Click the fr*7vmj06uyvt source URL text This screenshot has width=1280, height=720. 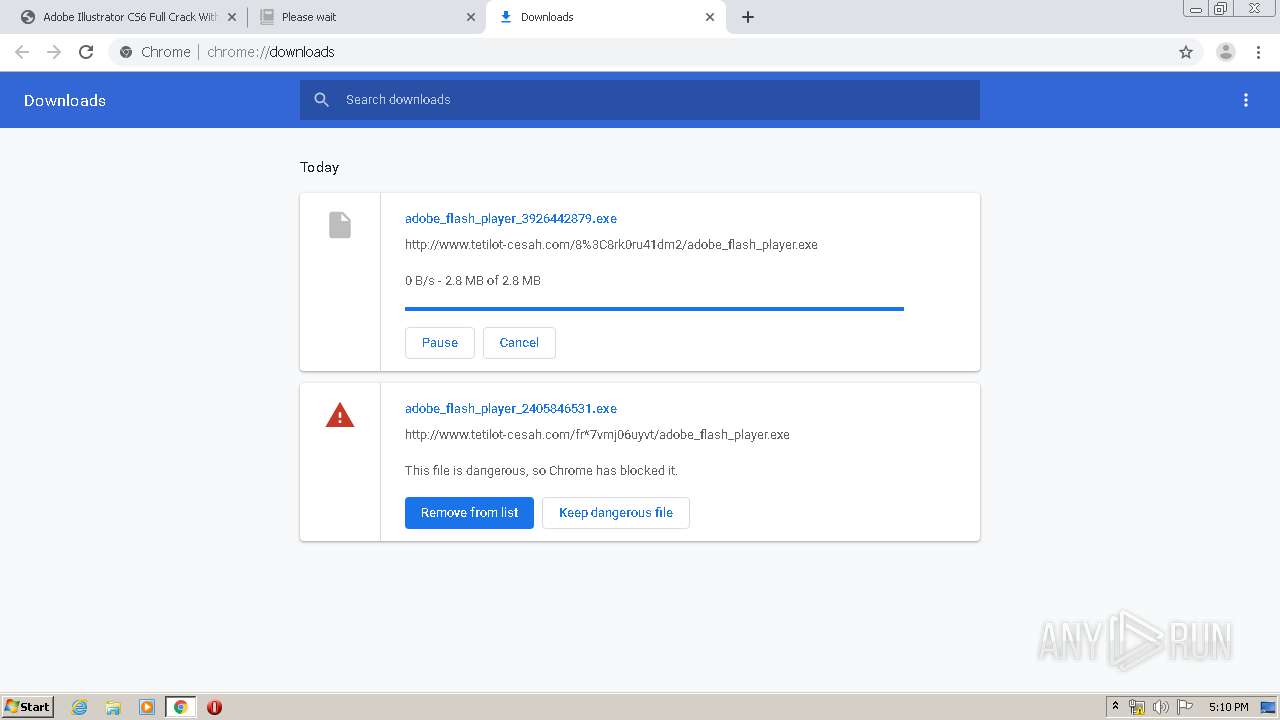pyautogui.click(x=597, y=434)
